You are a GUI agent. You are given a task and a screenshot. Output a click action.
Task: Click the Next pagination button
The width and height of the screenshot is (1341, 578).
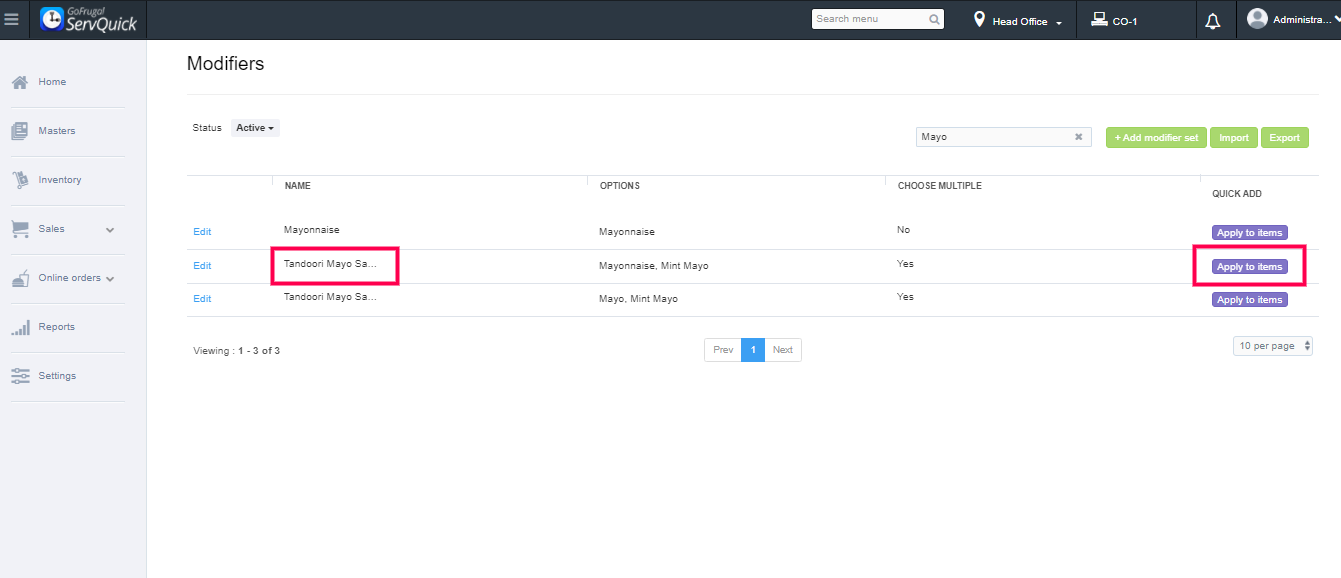pos(783,350)
